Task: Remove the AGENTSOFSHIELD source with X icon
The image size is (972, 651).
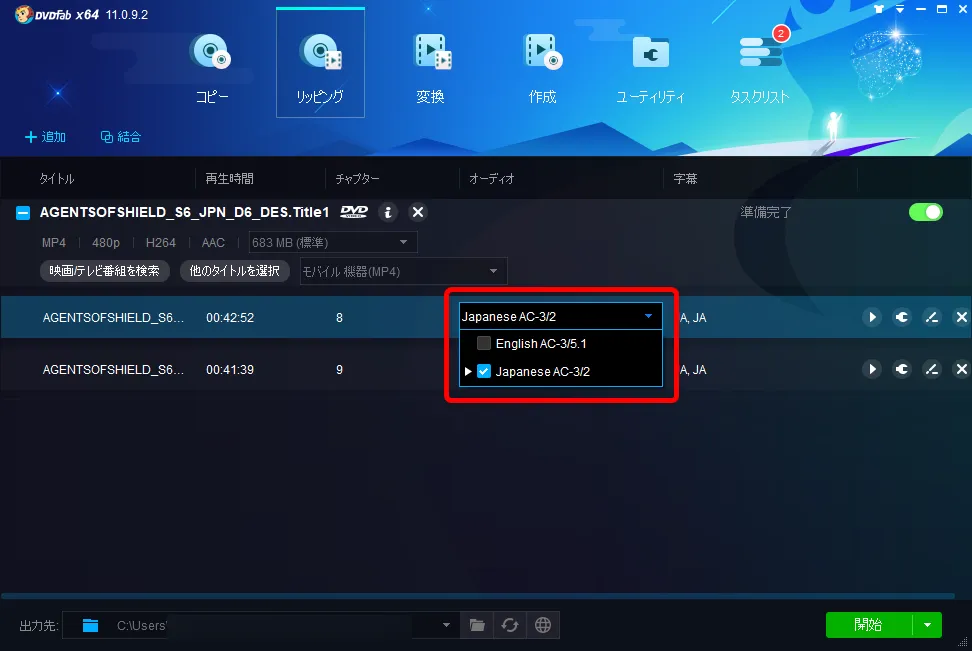Action: 418,213
